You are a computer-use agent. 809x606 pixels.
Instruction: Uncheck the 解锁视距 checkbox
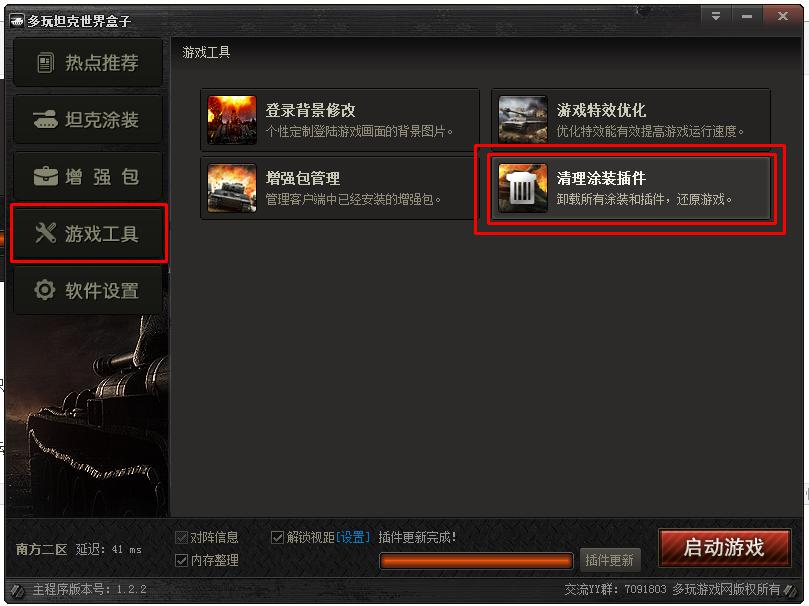(x=277, y=537)
